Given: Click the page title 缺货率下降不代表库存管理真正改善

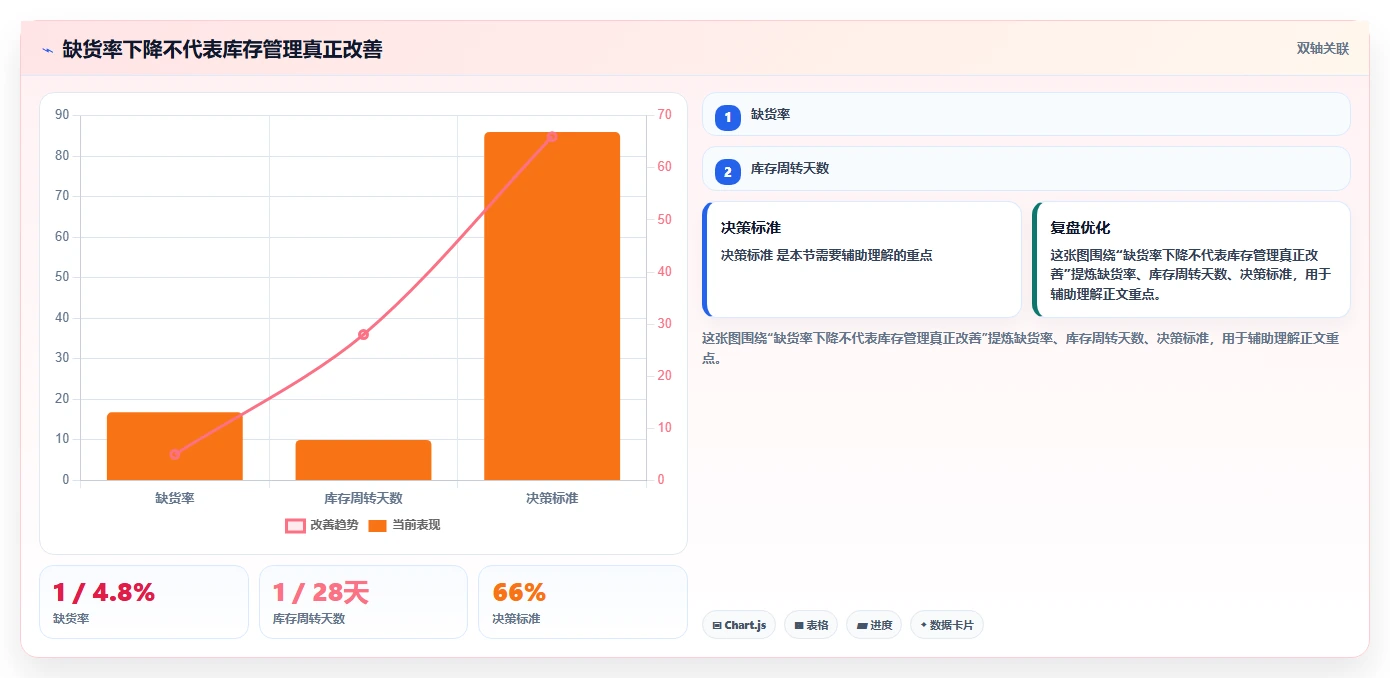Looking at the screenshot, I should coord(222,49).
